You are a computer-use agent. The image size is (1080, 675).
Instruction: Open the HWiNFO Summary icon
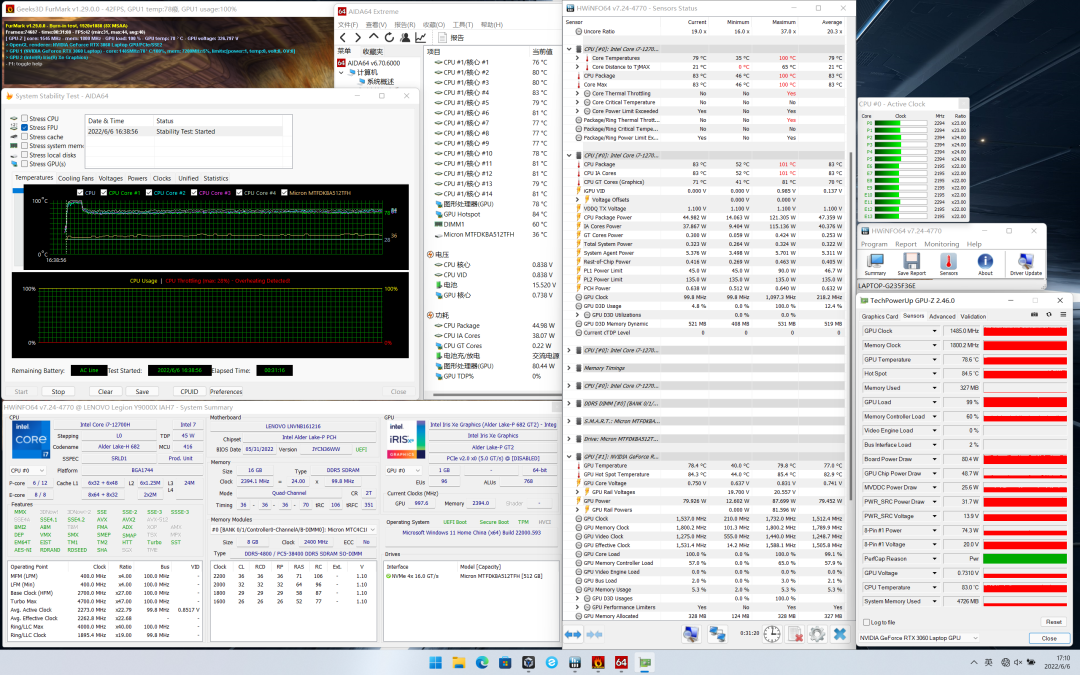pos(875,263)
